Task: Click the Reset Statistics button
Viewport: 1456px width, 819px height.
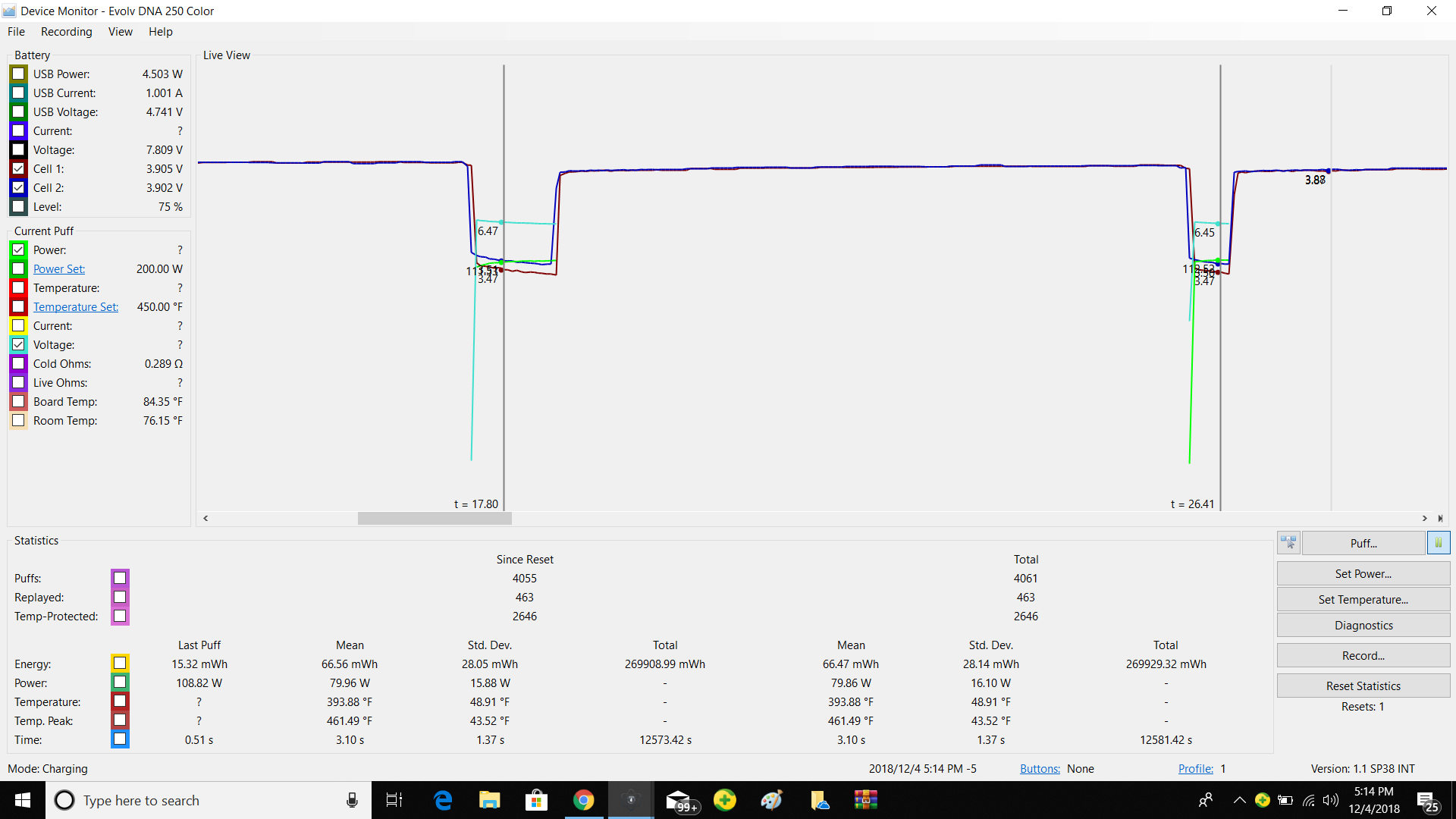Action: (x=1363, y=686)
